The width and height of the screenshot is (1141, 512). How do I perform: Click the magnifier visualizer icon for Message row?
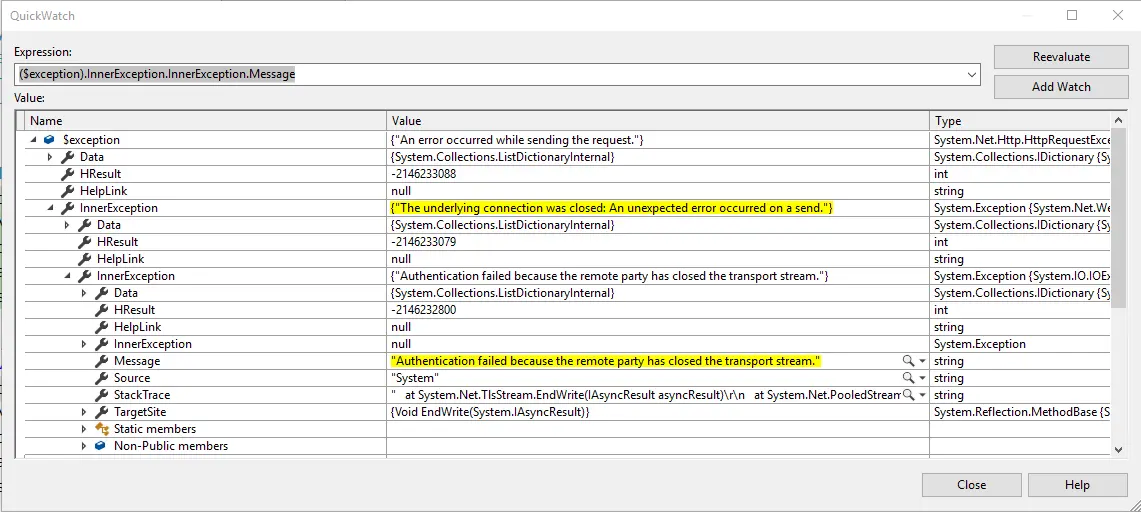pos(908,361)
